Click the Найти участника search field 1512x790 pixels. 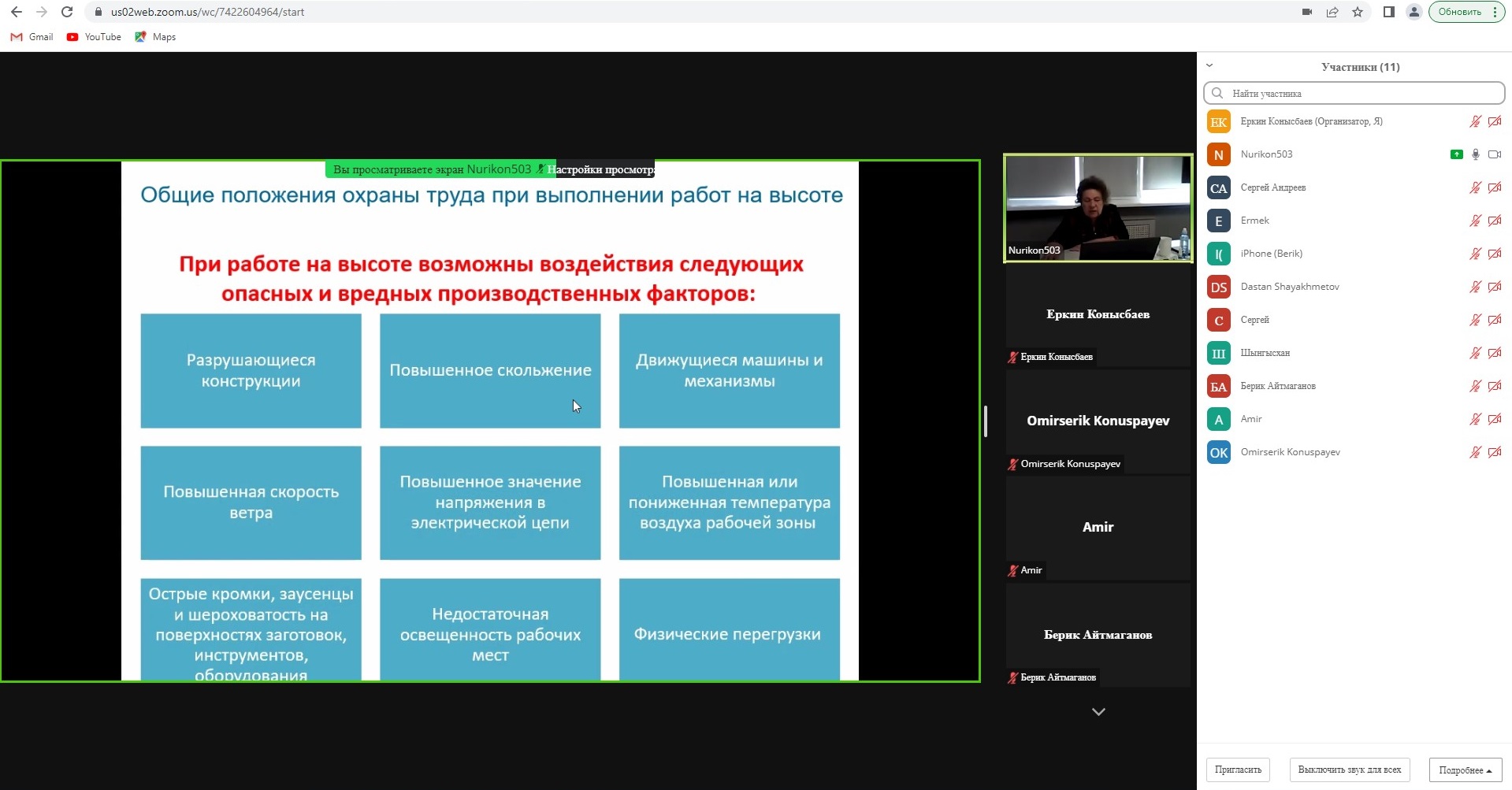(1354, 93)
